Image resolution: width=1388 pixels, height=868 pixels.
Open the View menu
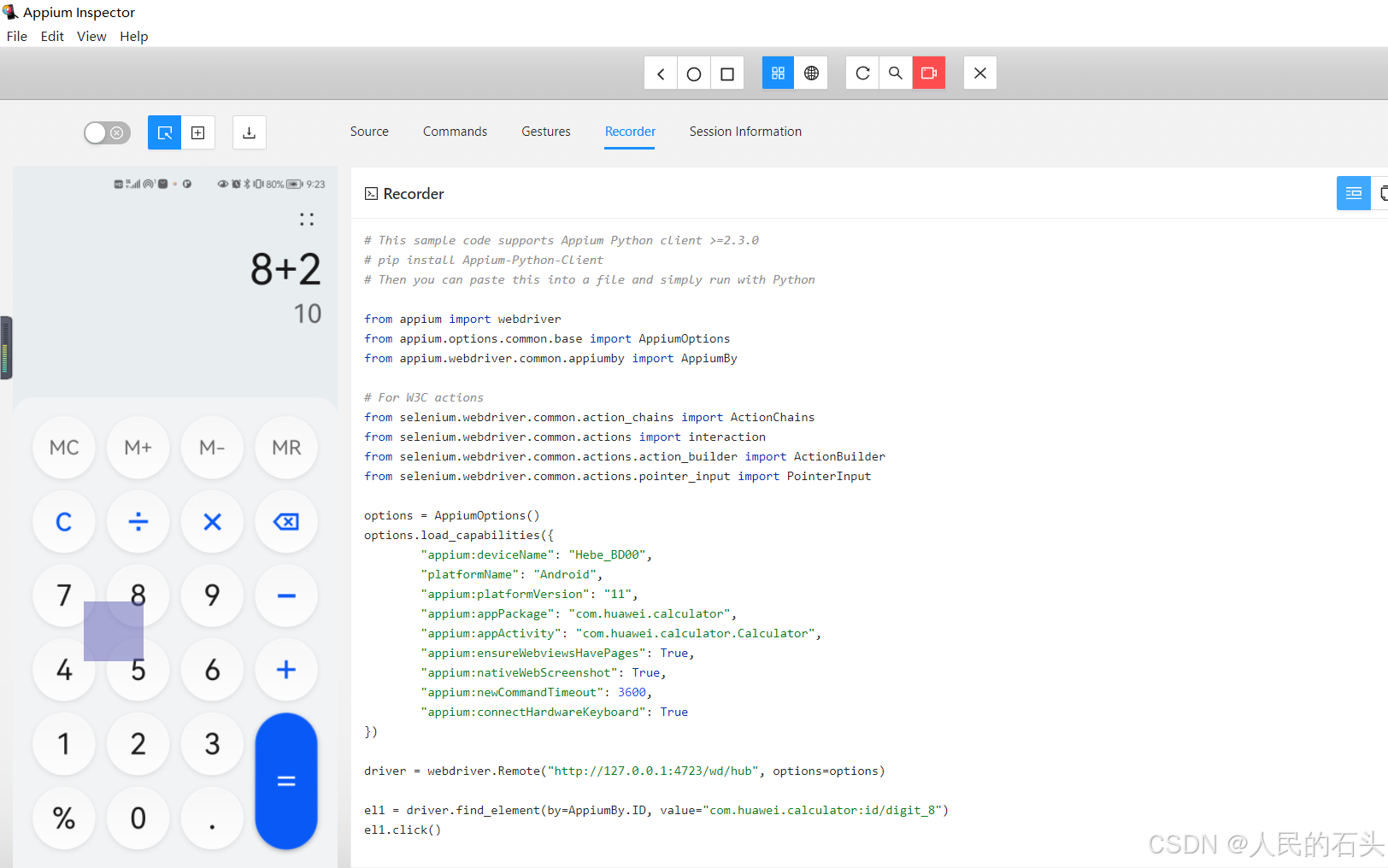pyautogui.click(x=91, y=36)
